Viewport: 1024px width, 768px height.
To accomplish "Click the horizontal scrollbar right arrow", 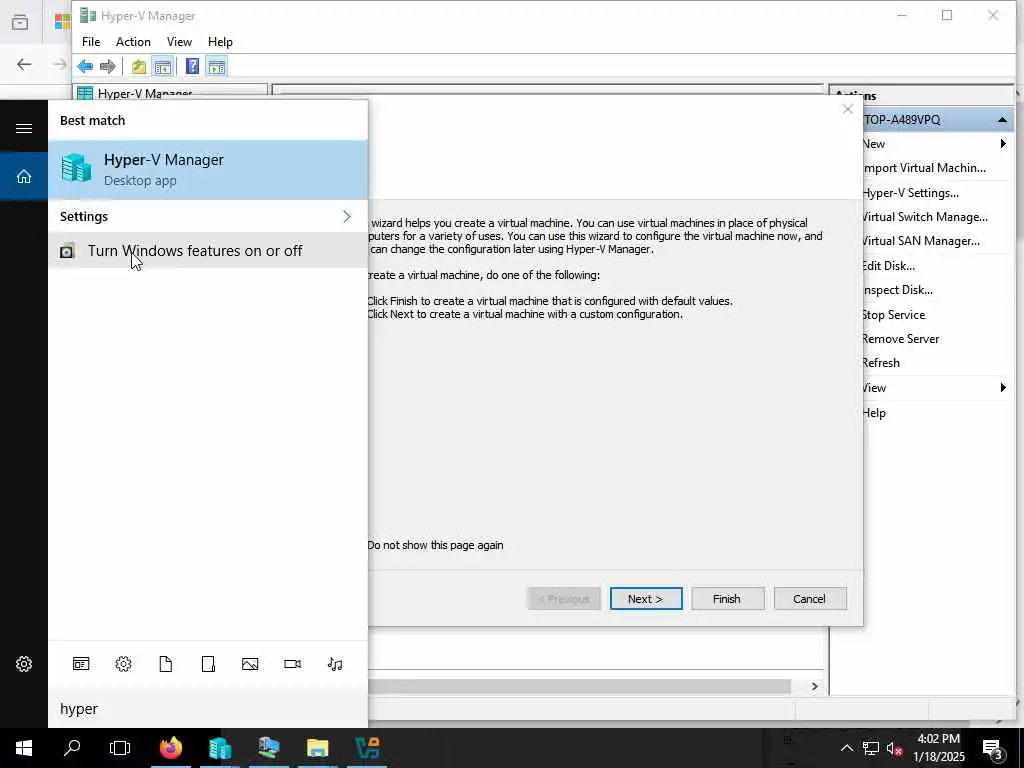I will click(x=814, y=686).
